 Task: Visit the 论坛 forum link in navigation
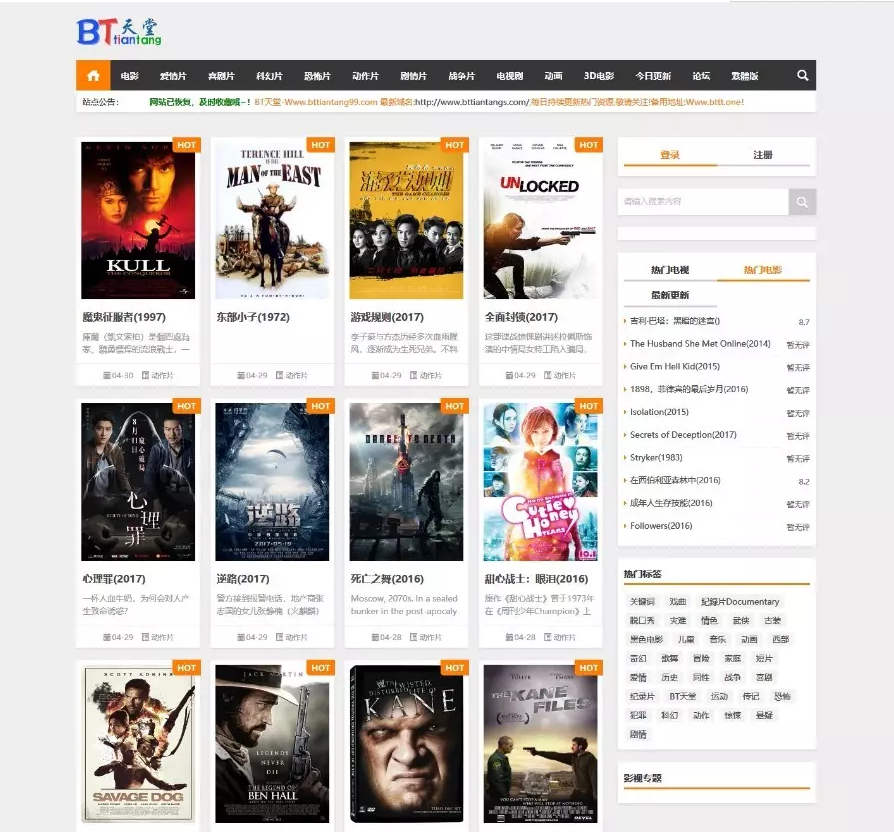point(701,76)
